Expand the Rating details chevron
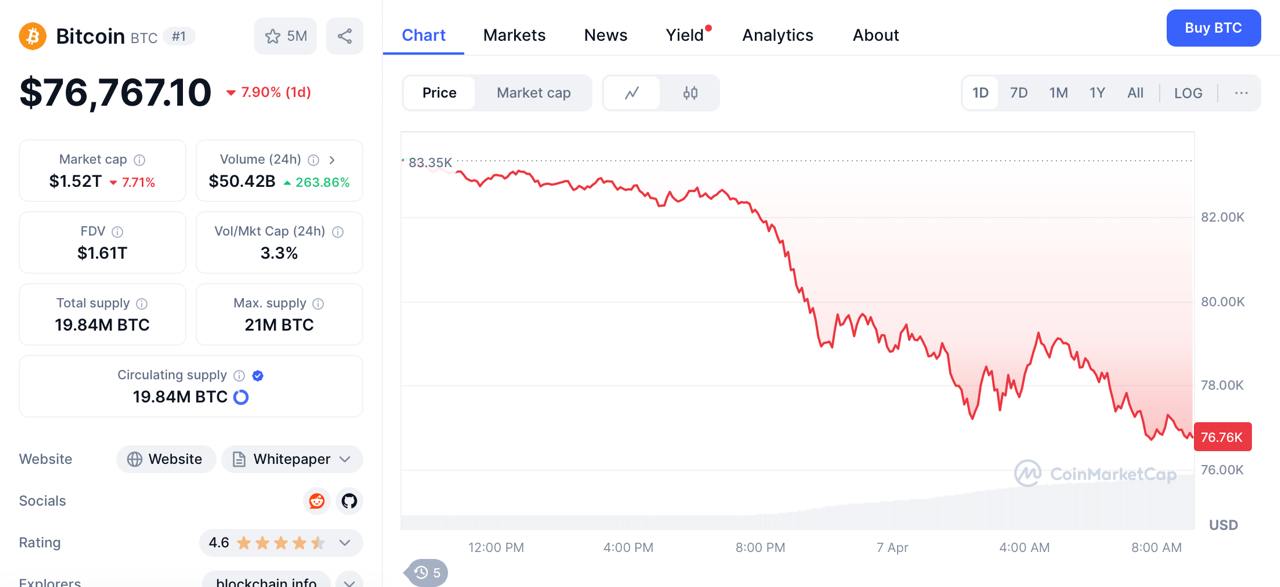Image resolution: width=1280 pixels, height=587 pixels. 345,543
